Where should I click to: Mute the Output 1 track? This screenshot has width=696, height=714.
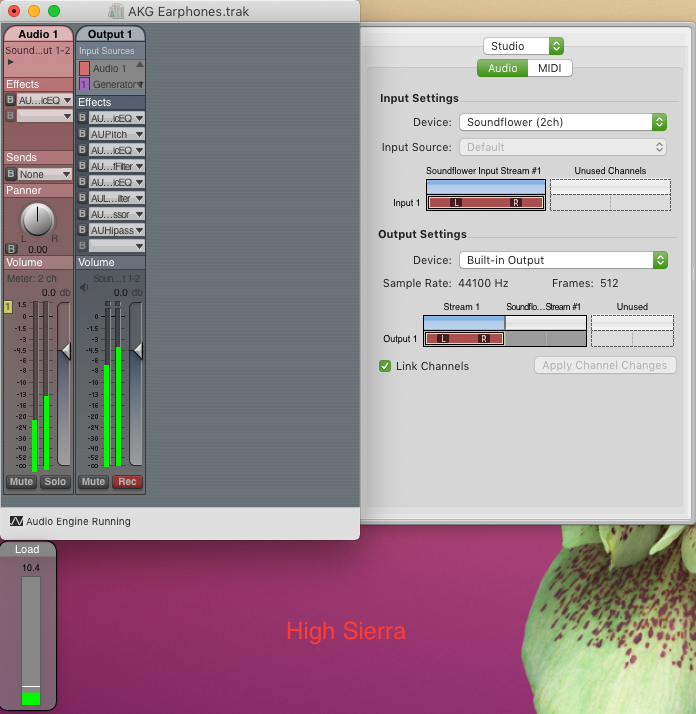point(93,482)
